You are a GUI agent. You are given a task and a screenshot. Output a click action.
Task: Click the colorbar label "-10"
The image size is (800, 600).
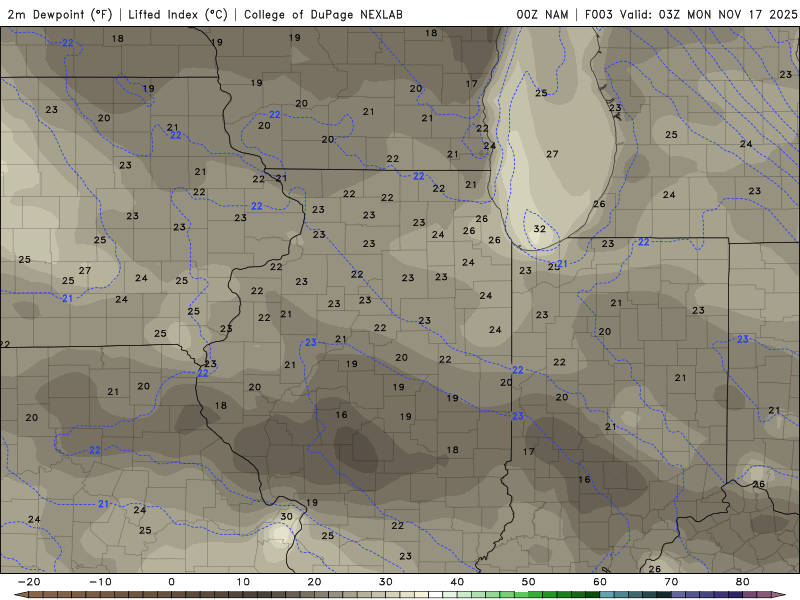point(100,582)
